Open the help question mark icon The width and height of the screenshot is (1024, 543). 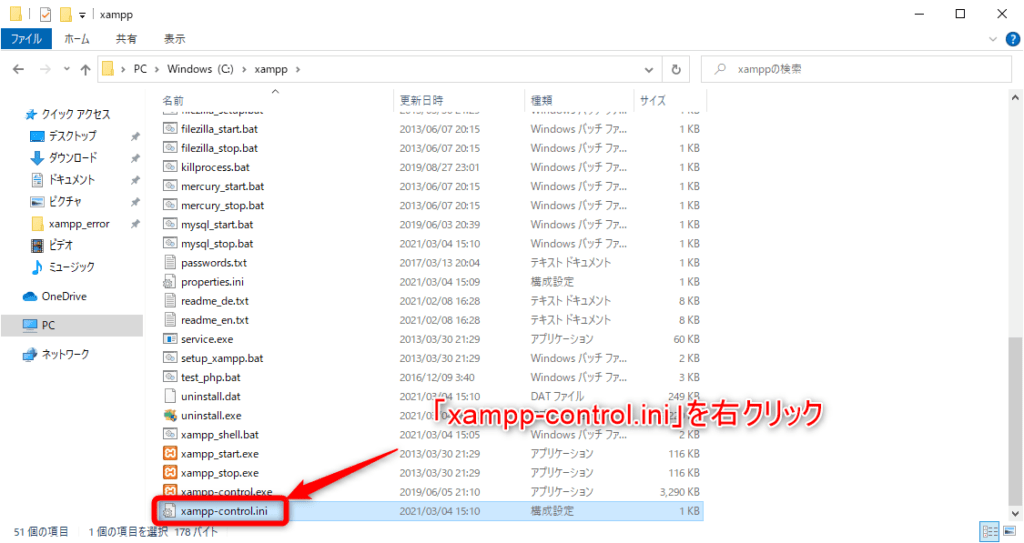pos(1013,39)
